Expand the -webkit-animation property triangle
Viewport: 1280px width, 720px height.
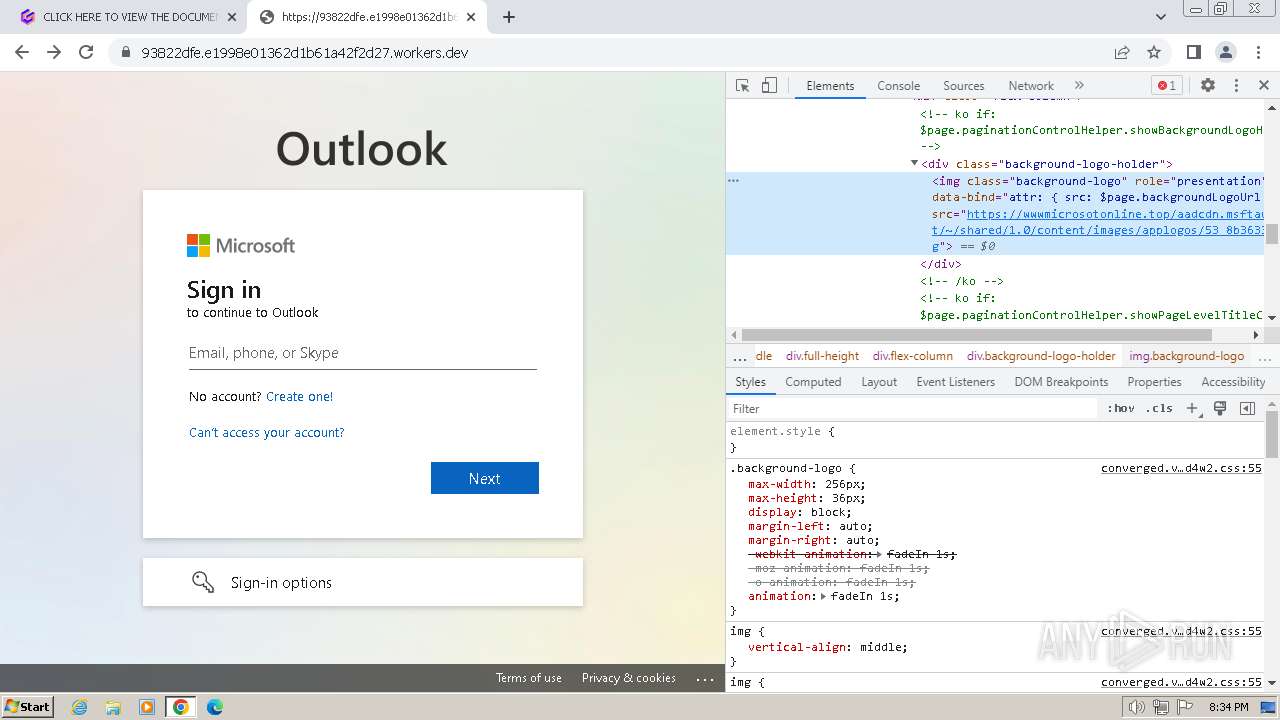(880, 554)
